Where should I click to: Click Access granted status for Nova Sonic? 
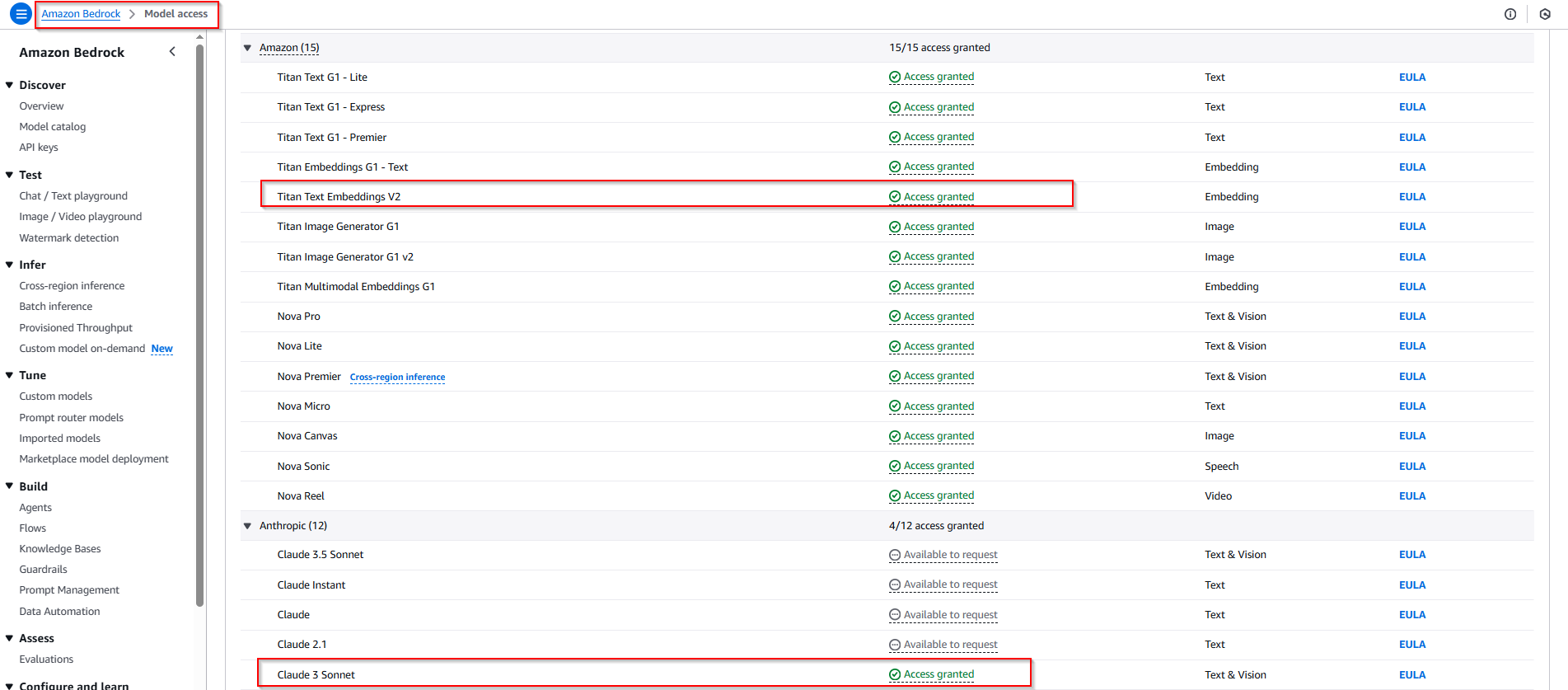pos(932,466)
